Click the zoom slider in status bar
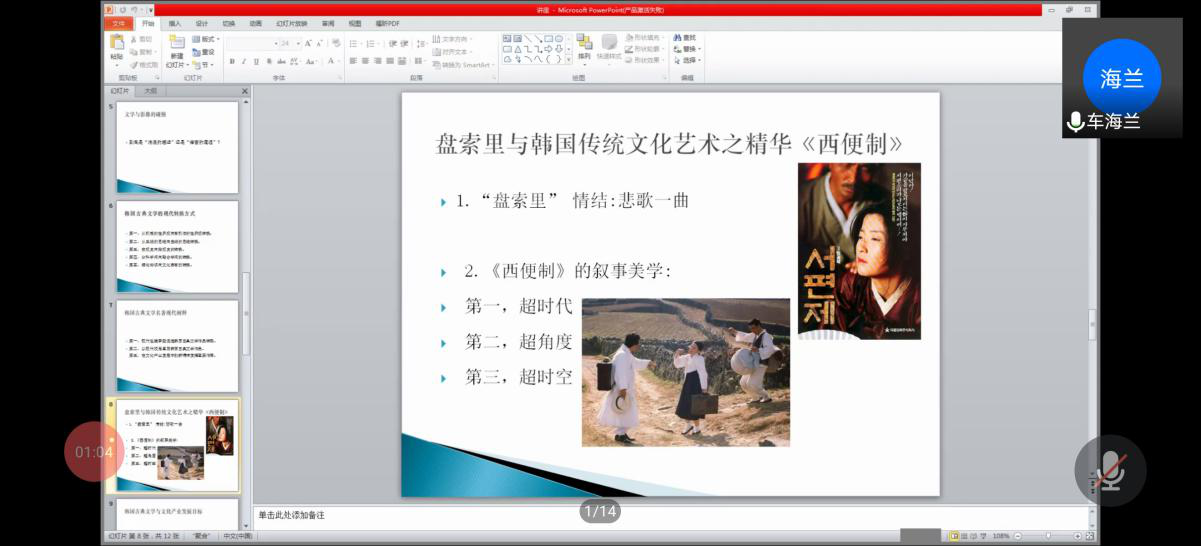 coord(1047,536)
